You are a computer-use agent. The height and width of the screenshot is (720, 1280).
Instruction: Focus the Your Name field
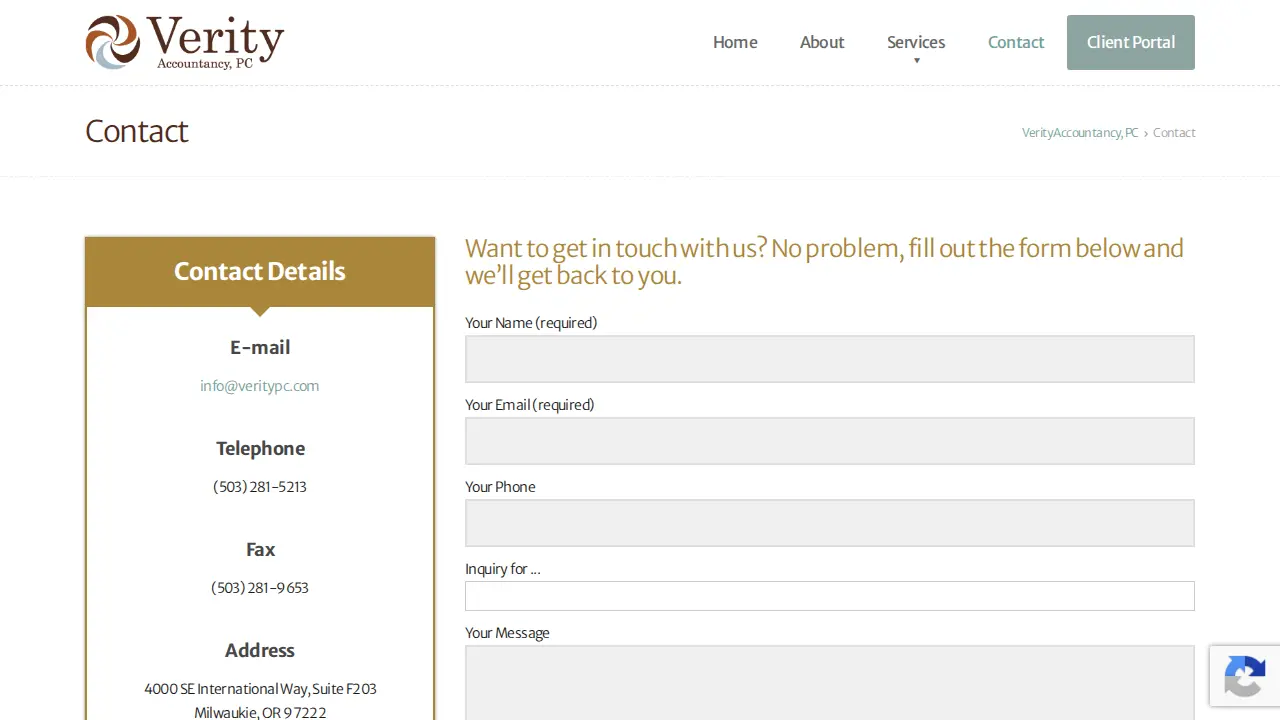coord(830,359)
